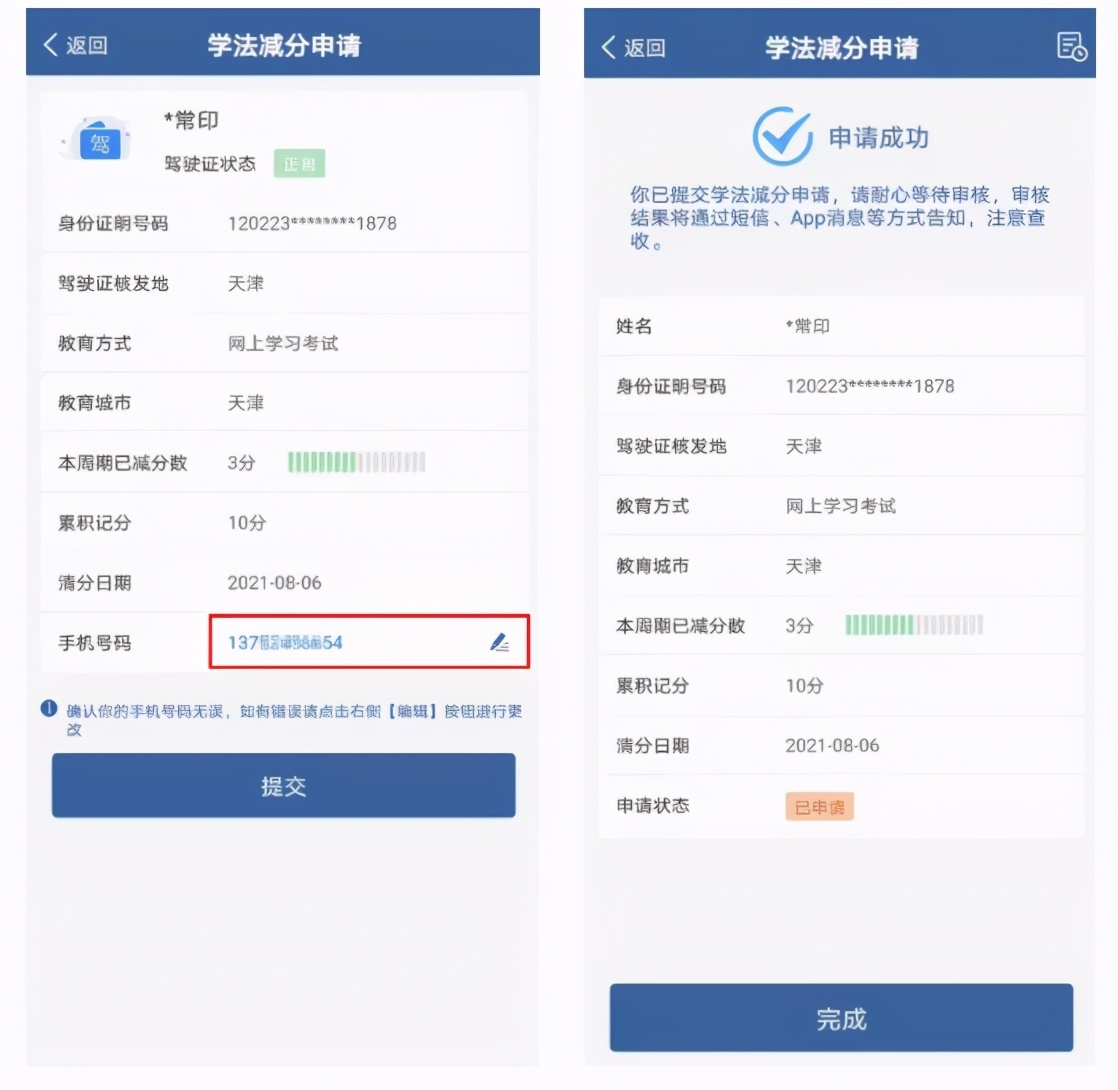Viewport: 1118px width, 1090px height.
Task: Click the 累积记分 10分 row on right
Action: (842, 686)
